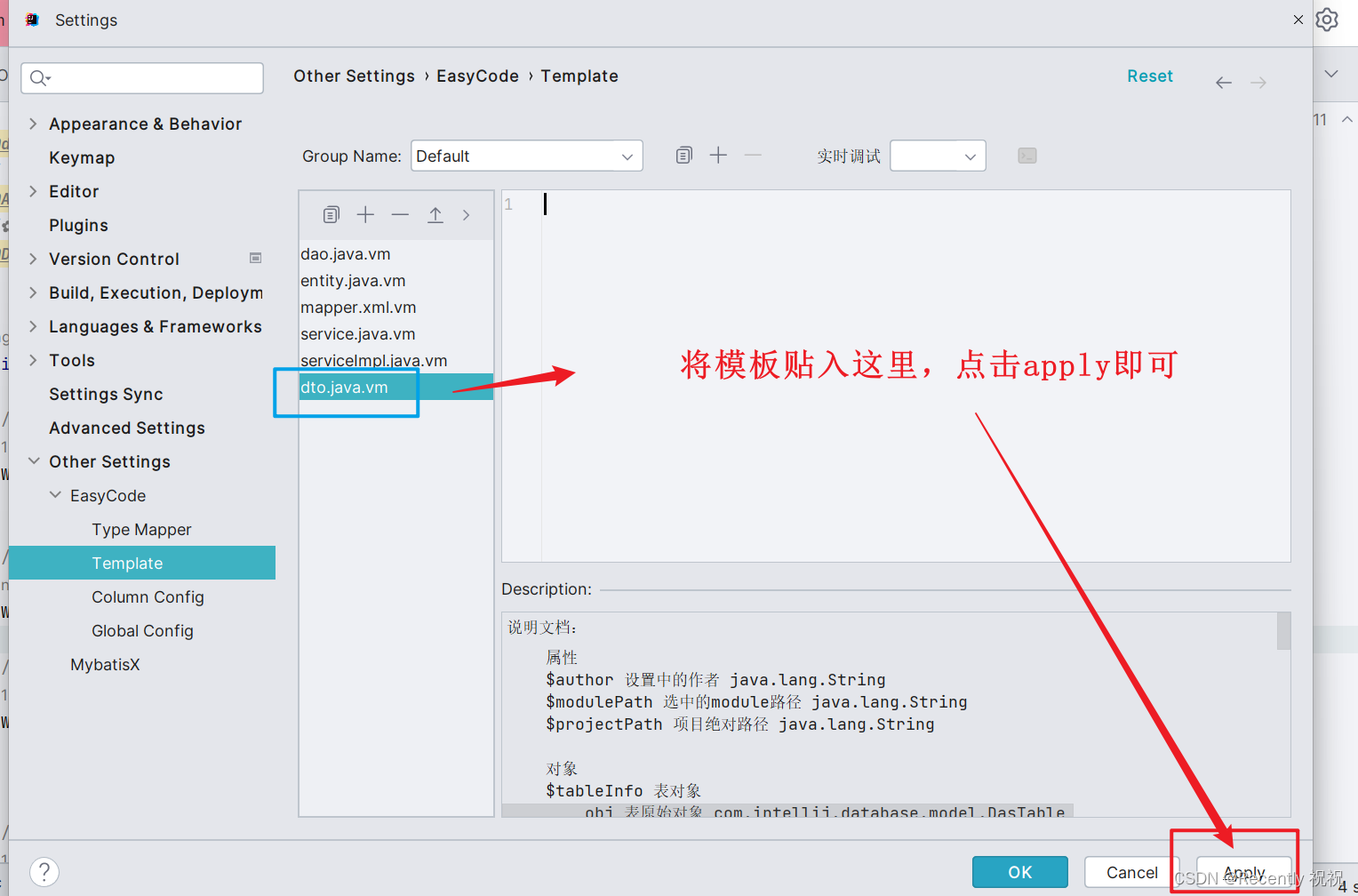Duplicate the current template group

683,155
